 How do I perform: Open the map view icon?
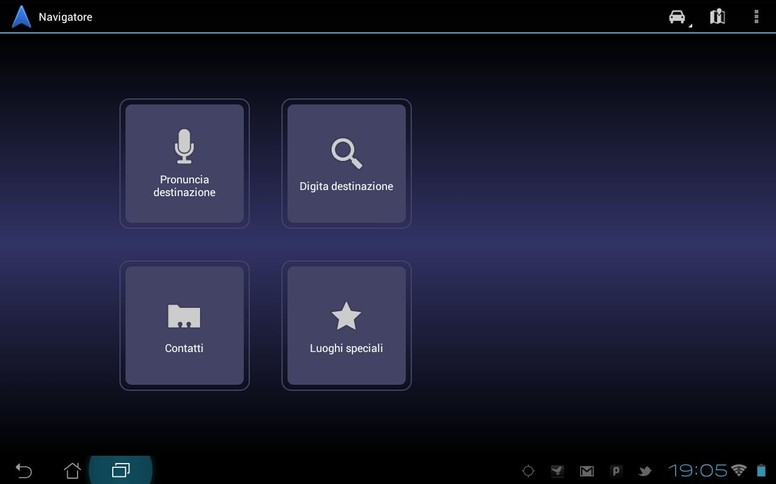tap(717, 17)
